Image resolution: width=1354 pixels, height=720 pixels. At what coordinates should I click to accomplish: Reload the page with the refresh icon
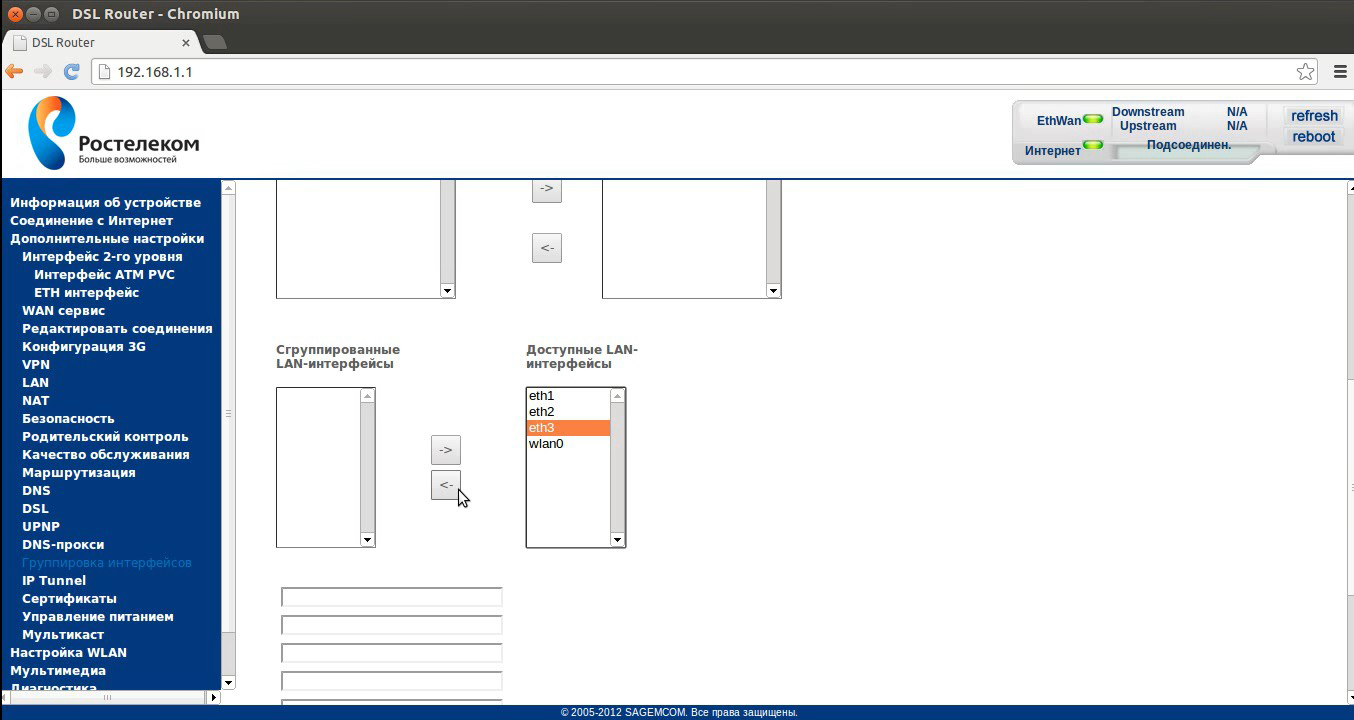tap(71, 71)
